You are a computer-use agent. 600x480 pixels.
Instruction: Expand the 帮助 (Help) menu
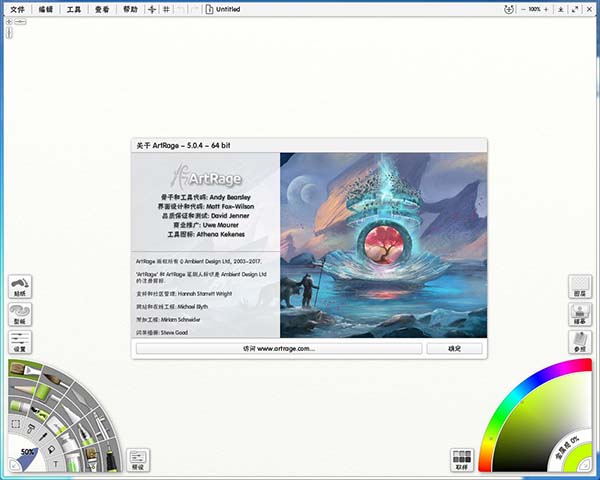[130, 9]
